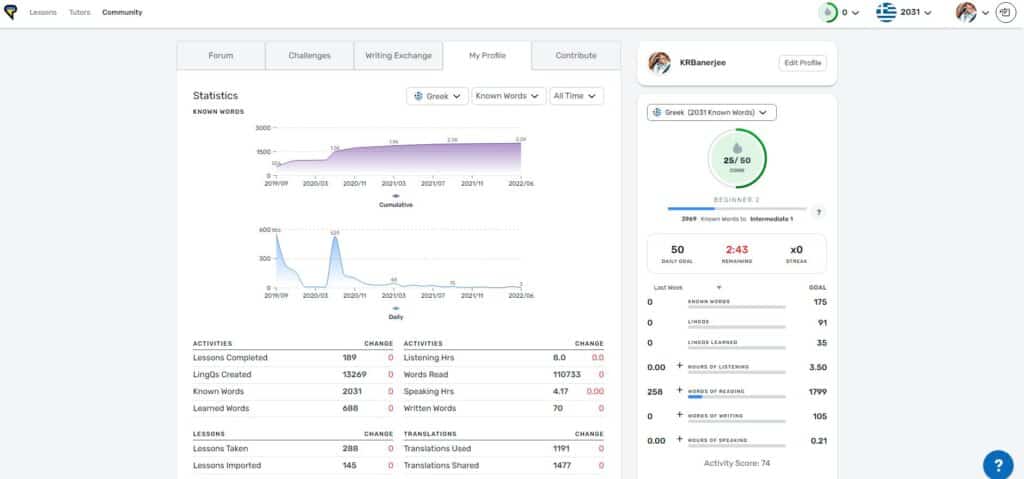
Task: Click the Edit Profile button
Action: pos(803,63)
